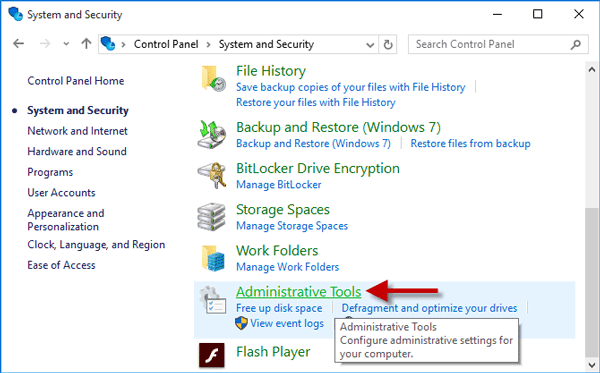The height and width of the screenshot is (373, 600).
Task: Click the Control Panel icon in address bar
Action: pyautogui.click(x=108, y=44)
